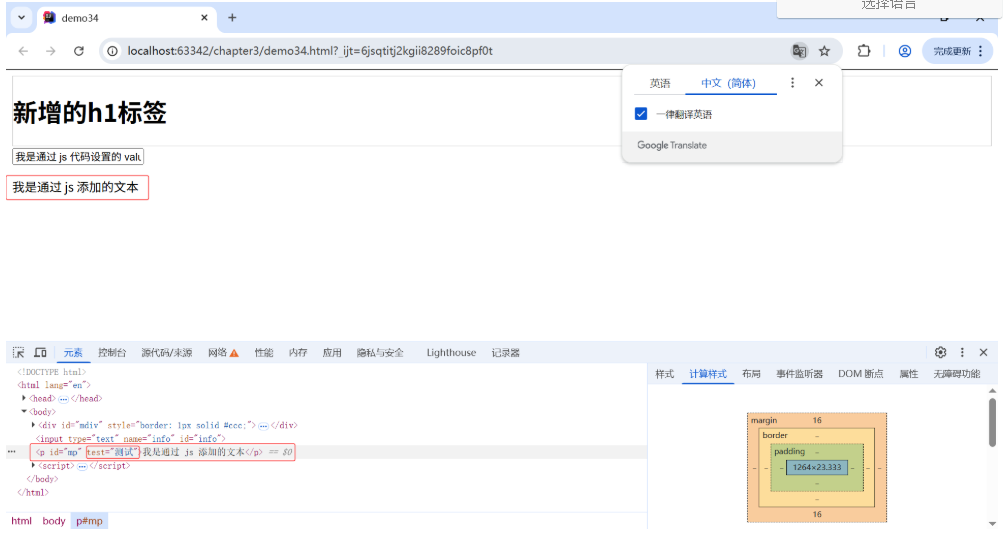Switch to the Lighthouse tab

(451, 353)
